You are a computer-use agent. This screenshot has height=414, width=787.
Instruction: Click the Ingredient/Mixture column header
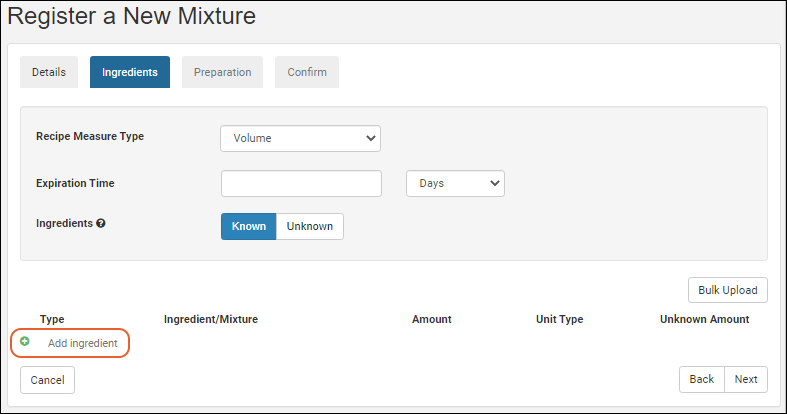pos(211,319)
